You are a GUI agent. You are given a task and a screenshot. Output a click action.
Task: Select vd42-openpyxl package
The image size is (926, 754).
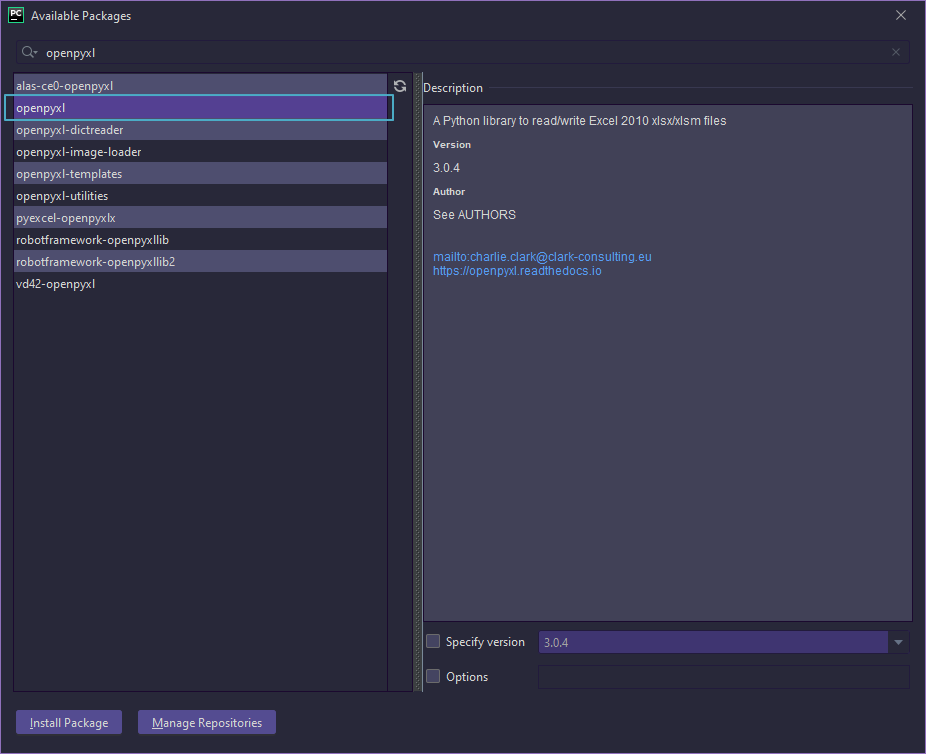click(x=201, y=284)
